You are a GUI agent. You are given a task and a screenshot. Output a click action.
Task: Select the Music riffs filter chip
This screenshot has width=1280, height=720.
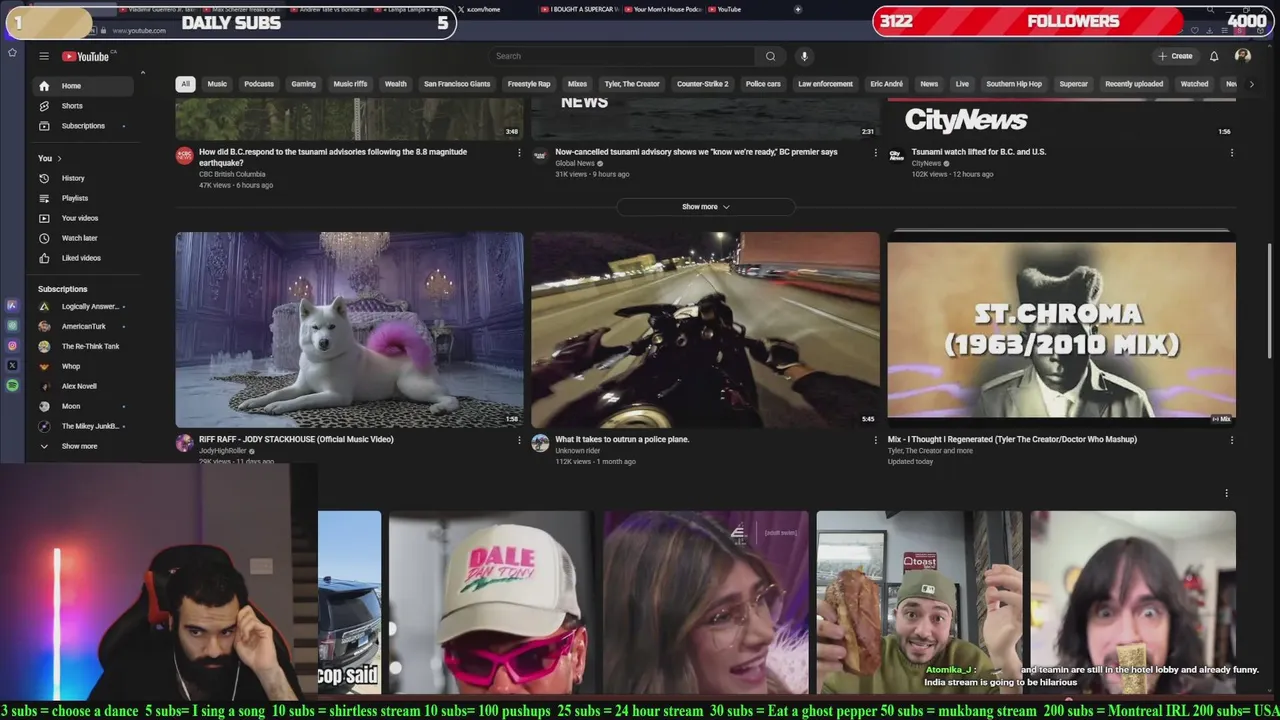tap(350, 84)
